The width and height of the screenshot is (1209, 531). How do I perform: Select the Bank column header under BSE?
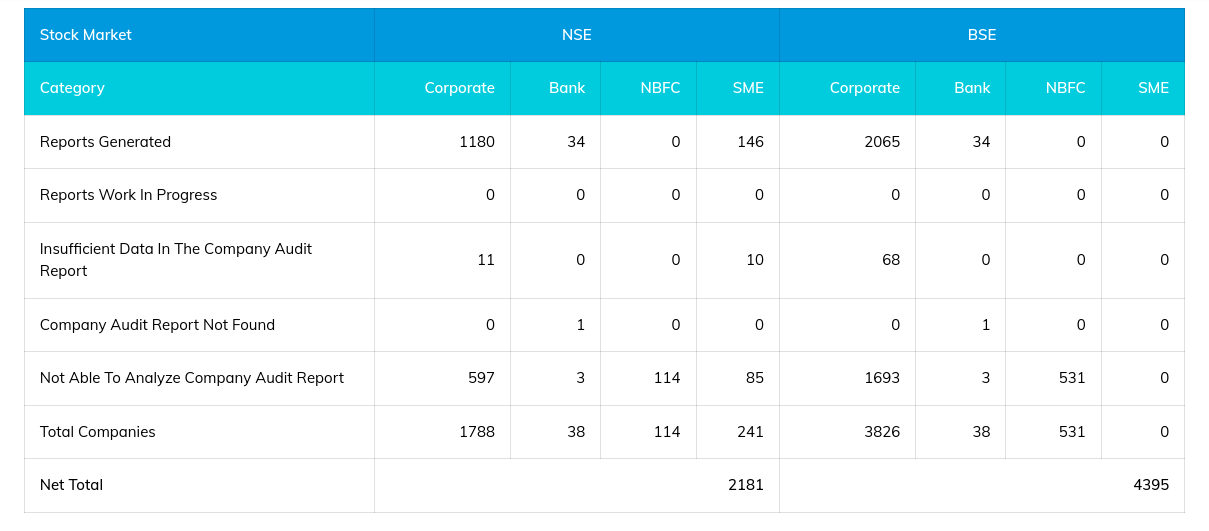click(x=961, y=88)
